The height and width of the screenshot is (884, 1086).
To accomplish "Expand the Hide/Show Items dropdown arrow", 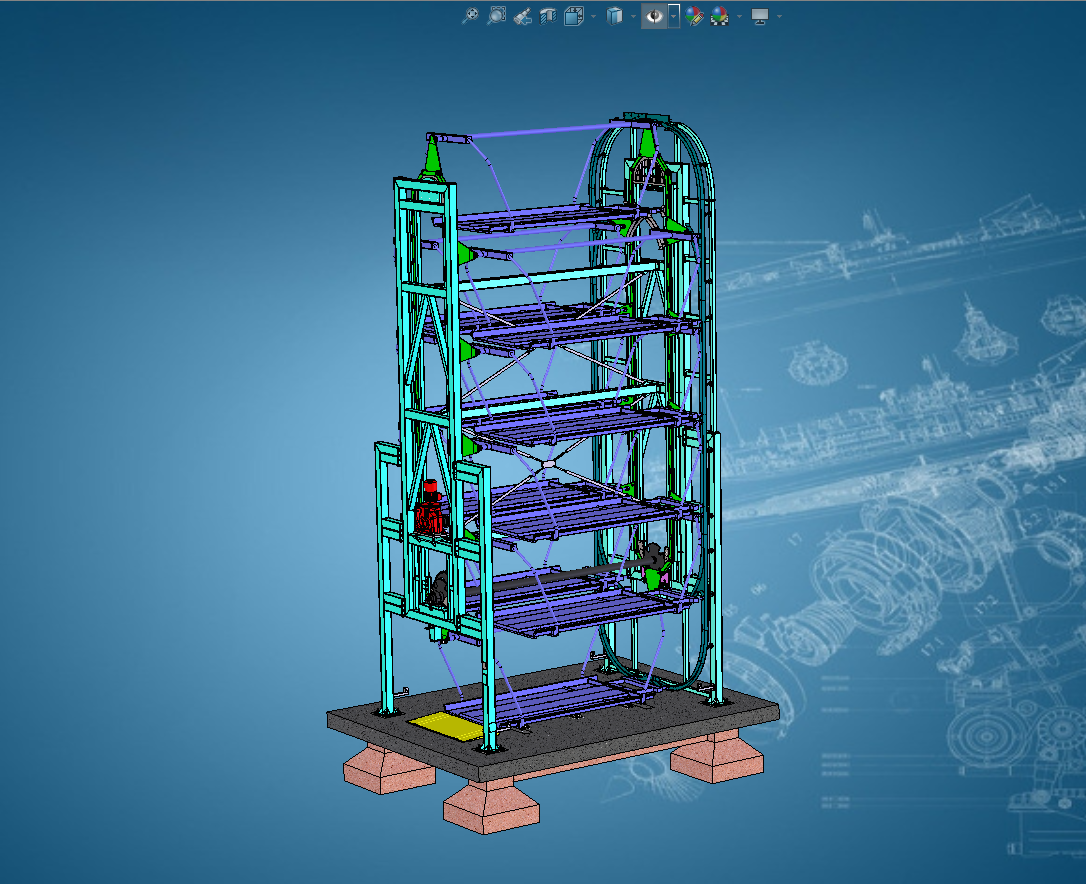I will (x=673, y=16).
